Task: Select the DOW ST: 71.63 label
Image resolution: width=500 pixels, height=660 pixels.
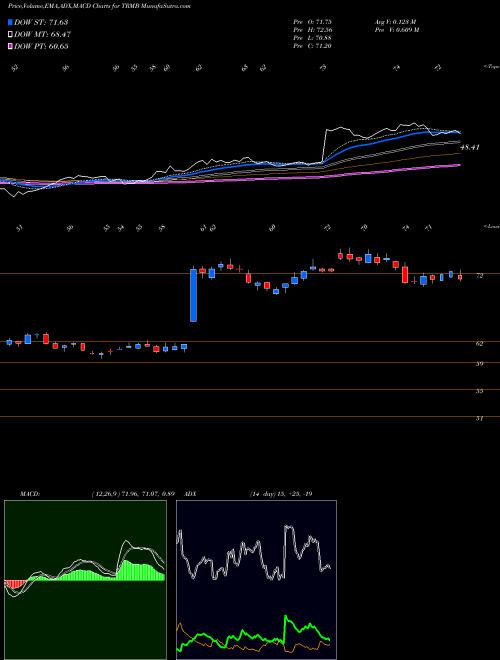Action: pos(41,22)
